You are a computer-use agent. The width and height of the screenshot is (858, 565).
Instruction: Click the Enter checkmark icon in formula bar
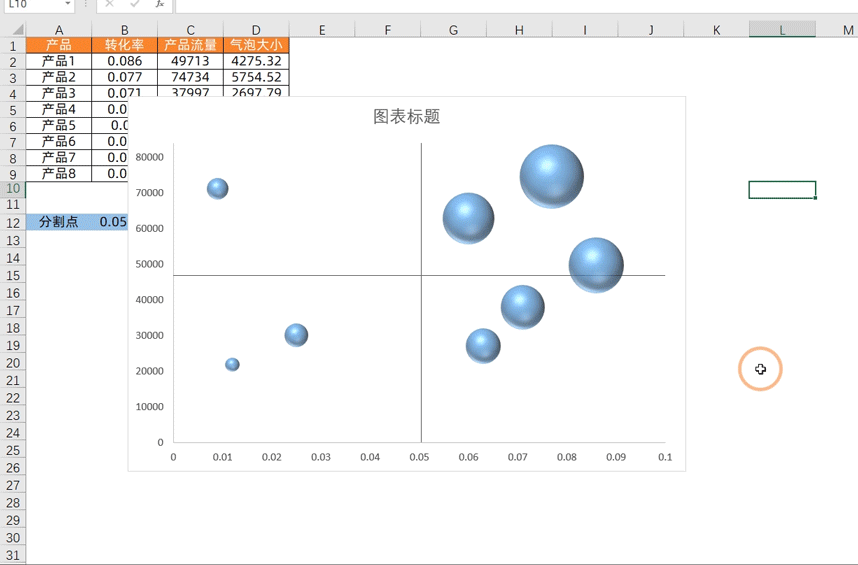tap(135, 5)
